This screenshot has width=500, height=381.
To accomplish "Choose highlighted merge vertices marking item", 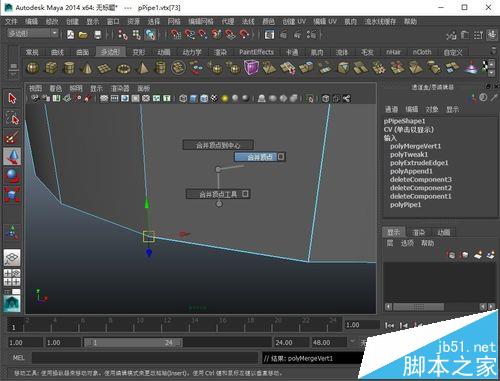I will 260,156.
